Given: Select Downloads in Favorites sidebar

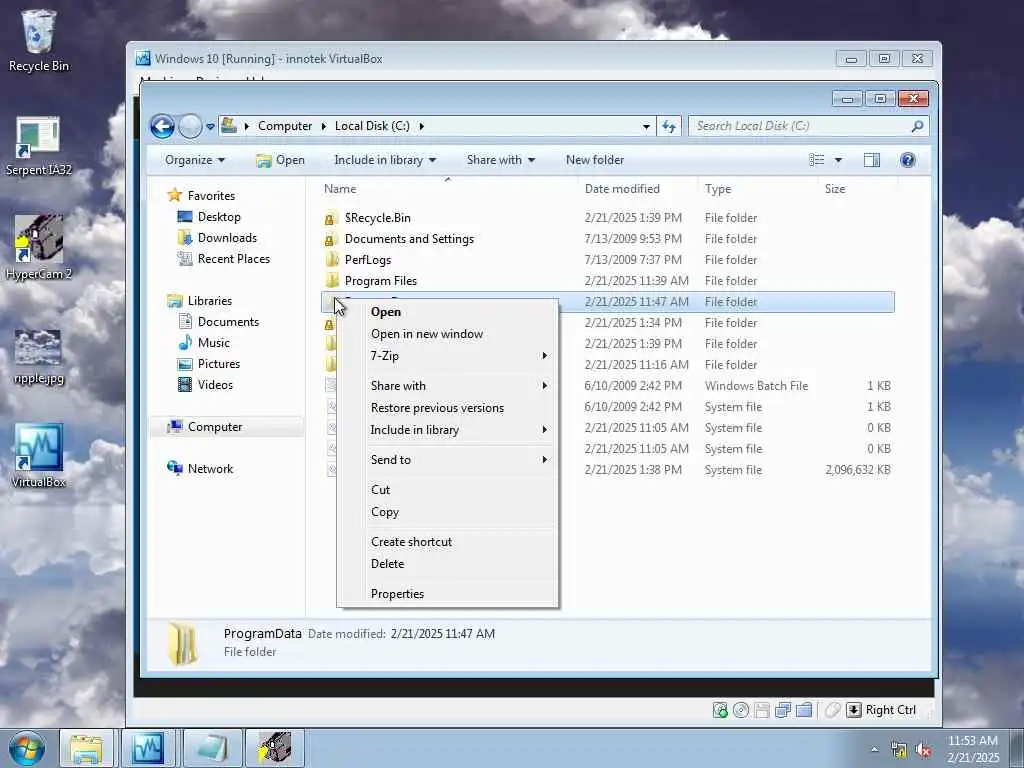Looking at the screenshot, I should [x=227, y=238].
